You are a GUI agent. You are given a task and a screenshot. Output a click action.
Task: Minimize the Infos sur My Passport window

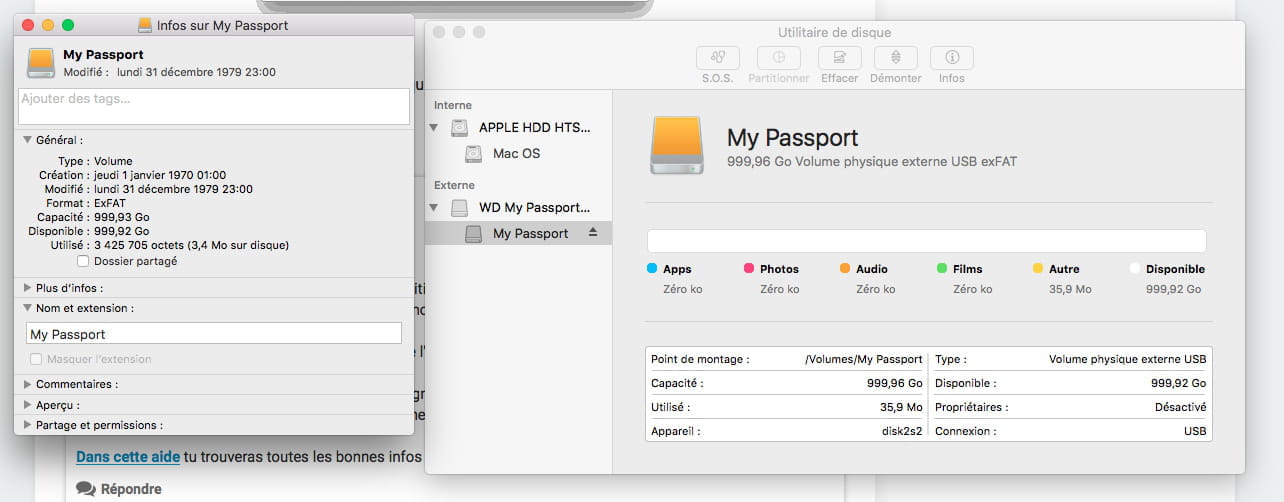48,24
